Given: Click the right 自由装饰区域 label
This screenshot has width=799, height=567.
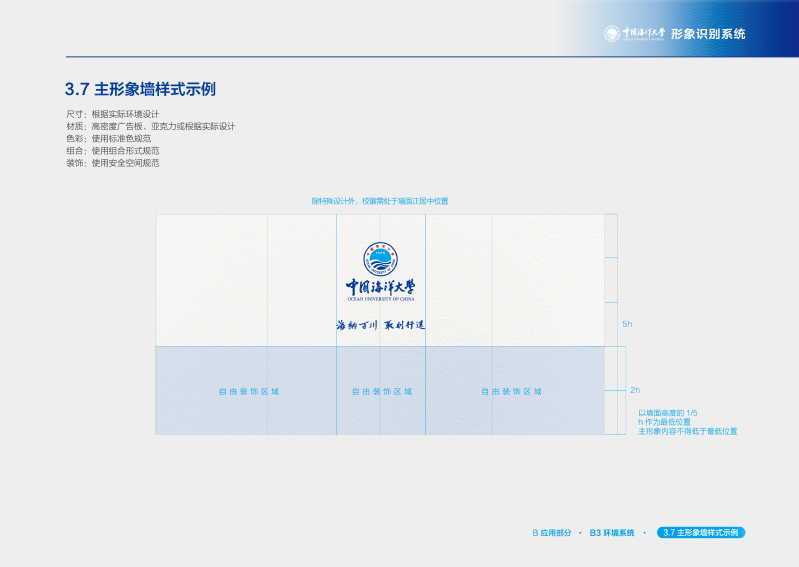Looking at the screenshot, I should [511, 391].
